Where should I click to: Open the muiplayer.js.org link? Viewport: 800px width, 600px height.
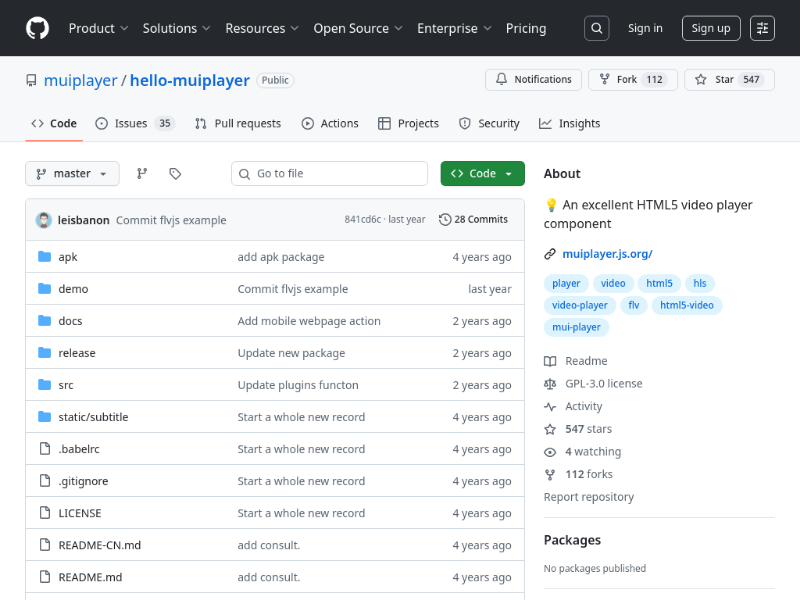click(607, 254)
